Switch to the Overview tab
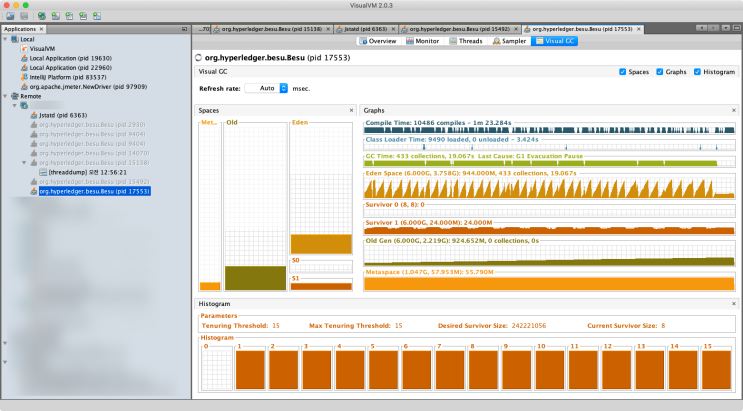The image size is (743, 411). coord(378,41)
